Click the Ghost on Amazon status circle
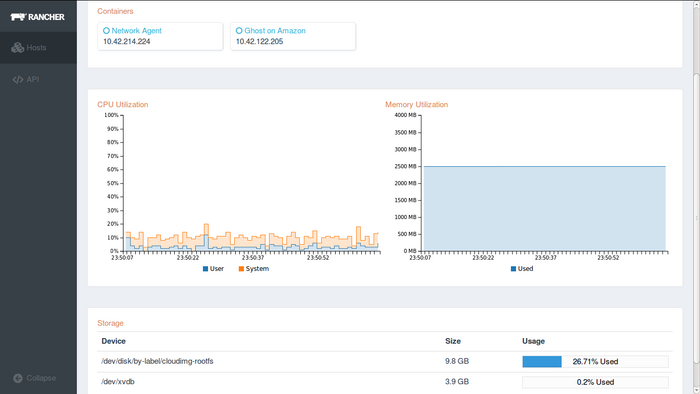 239,31
